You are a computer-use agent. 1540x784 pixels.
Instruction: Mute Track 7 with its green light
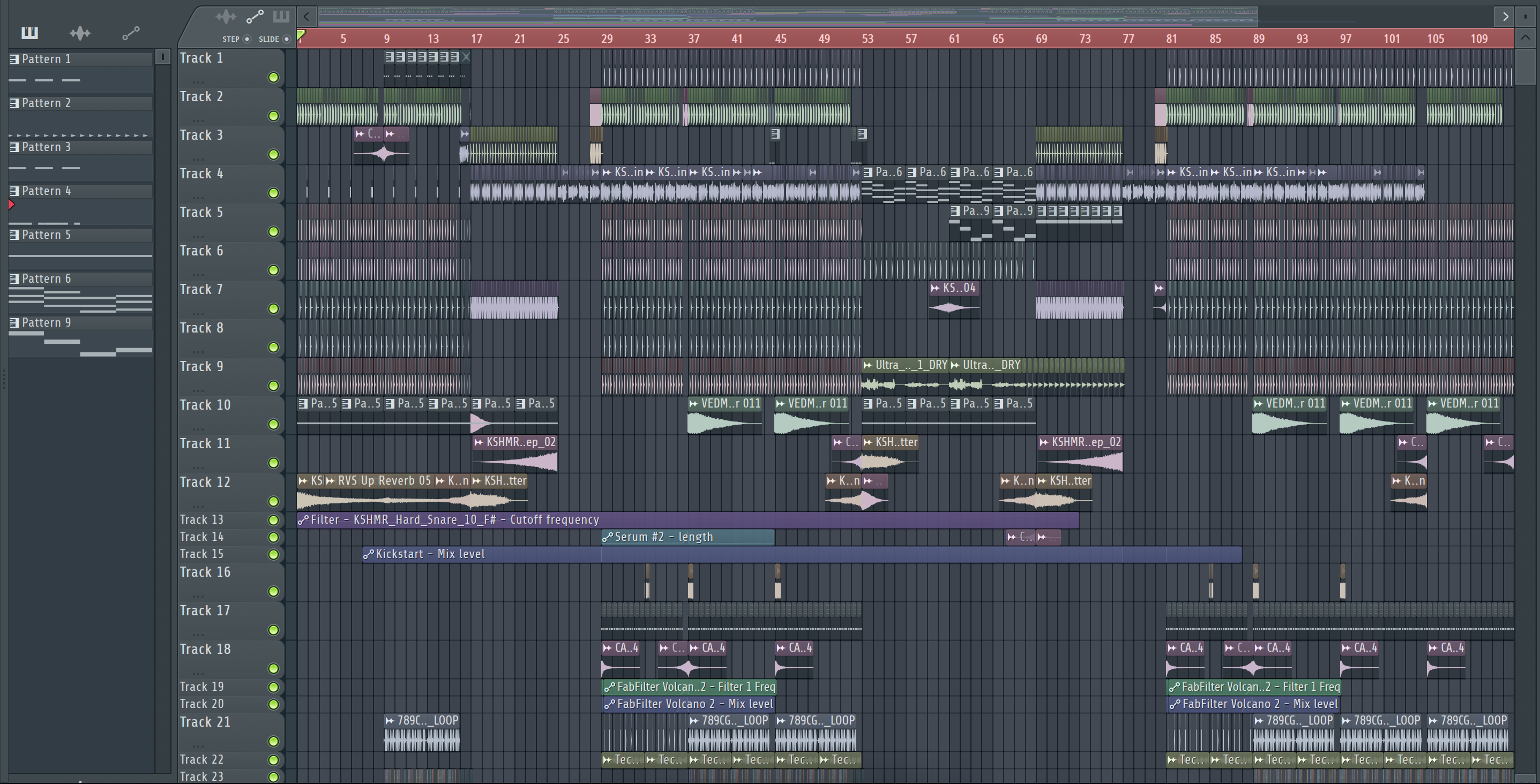(x=274, y=309)
